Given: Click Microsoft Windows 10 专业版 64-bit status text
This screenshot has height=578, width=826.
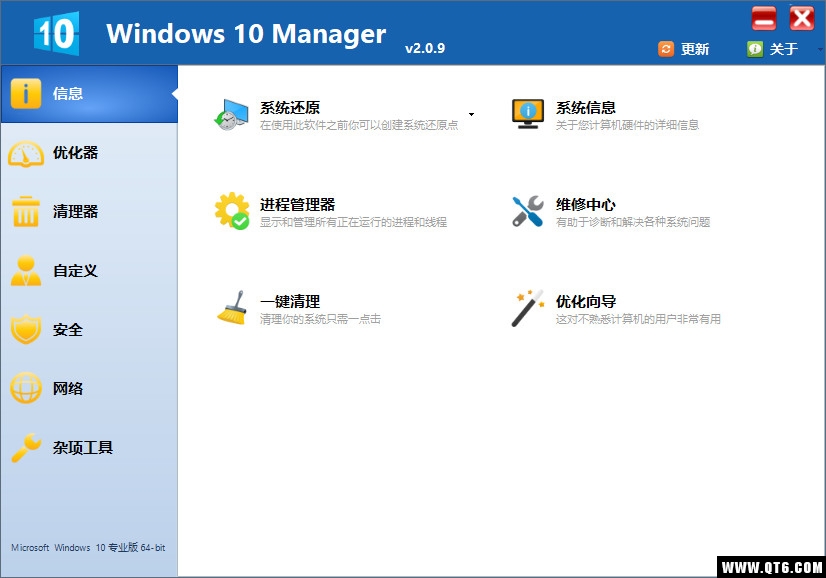Looking at the screenshot, I should [x=88, y=547].
